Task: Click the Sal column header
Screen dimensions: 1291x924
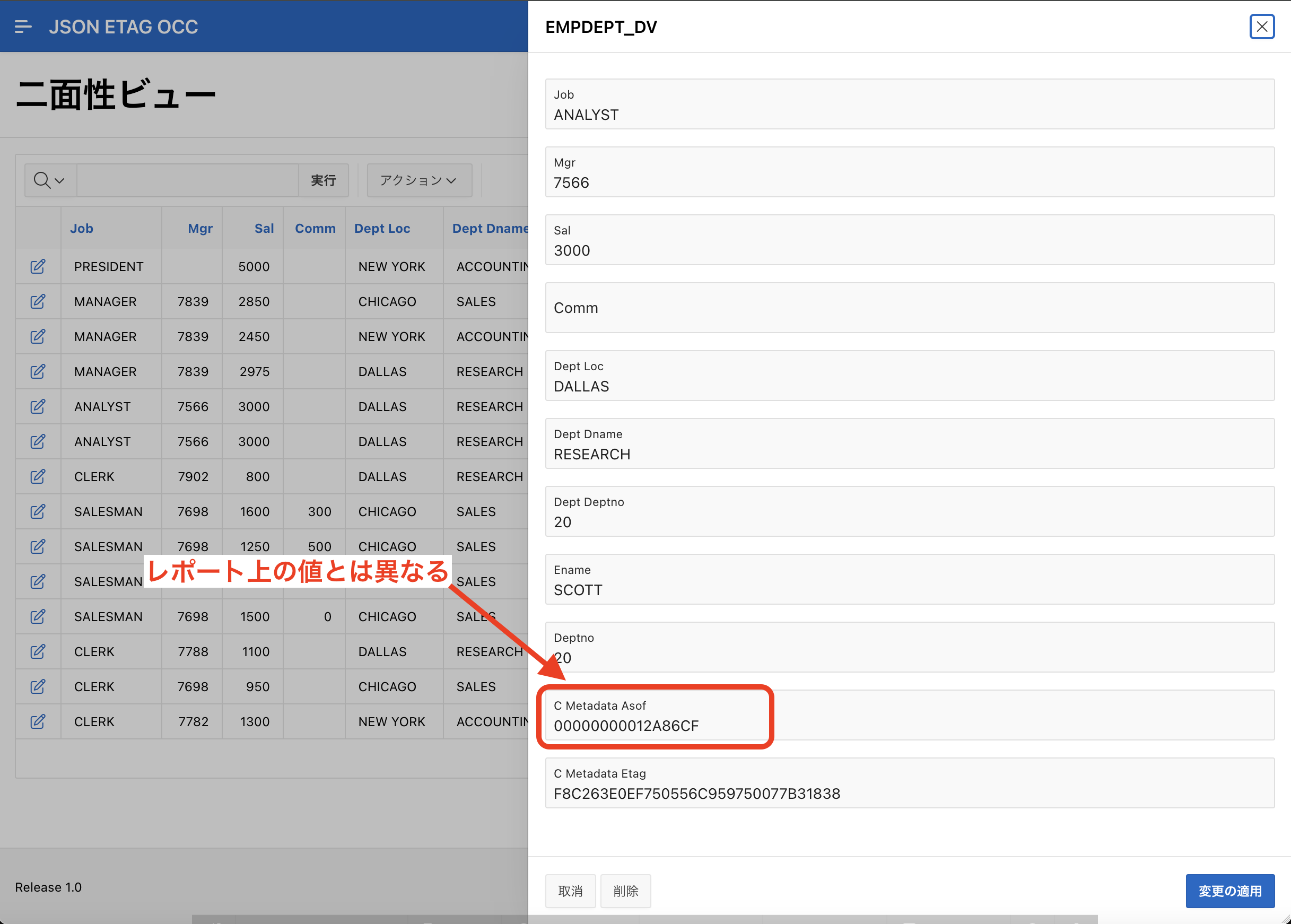Action: pyautogui.click(x=264, y=228)
